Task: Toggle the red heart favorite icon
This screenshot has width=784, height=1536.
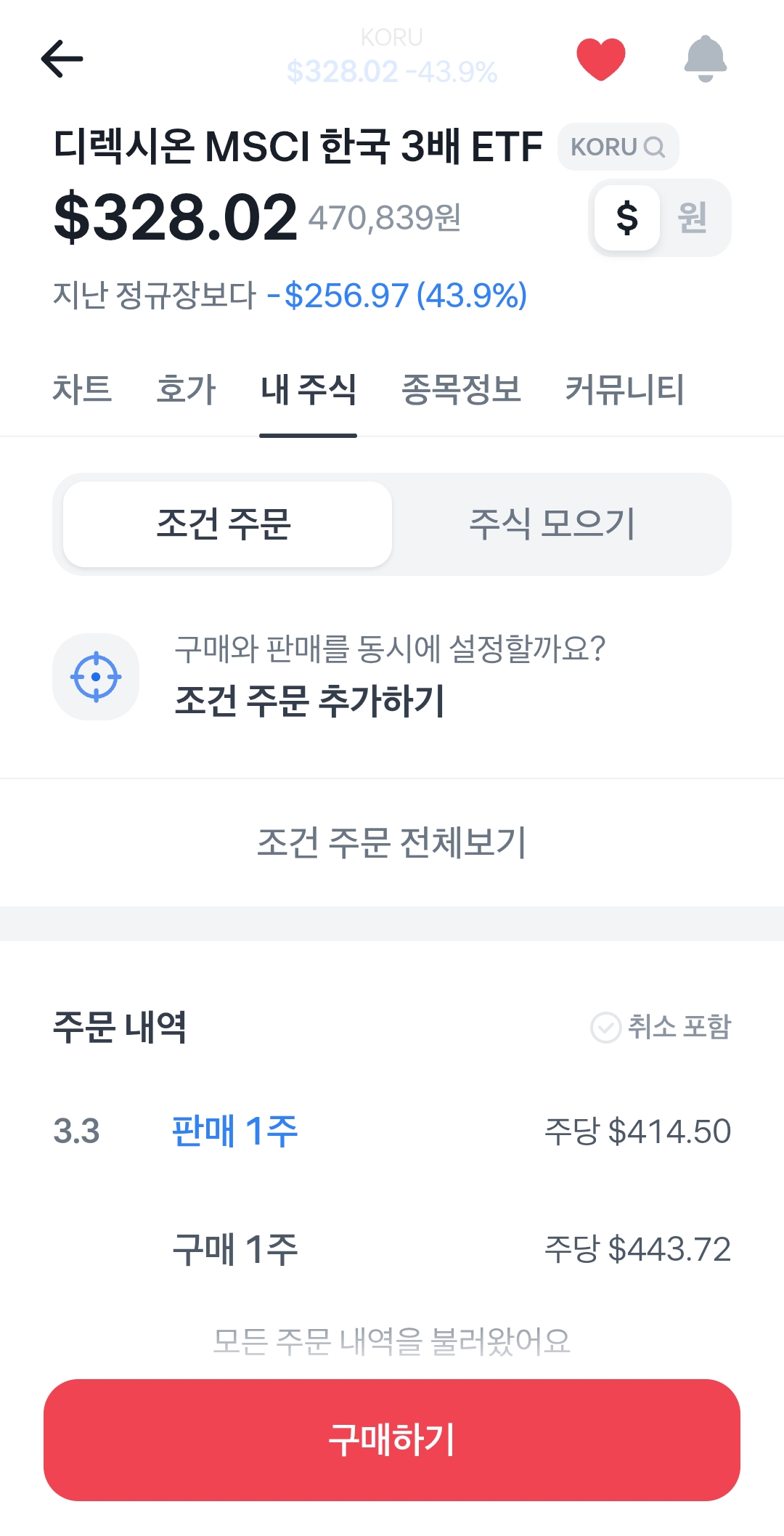Action: click(600, 59)
